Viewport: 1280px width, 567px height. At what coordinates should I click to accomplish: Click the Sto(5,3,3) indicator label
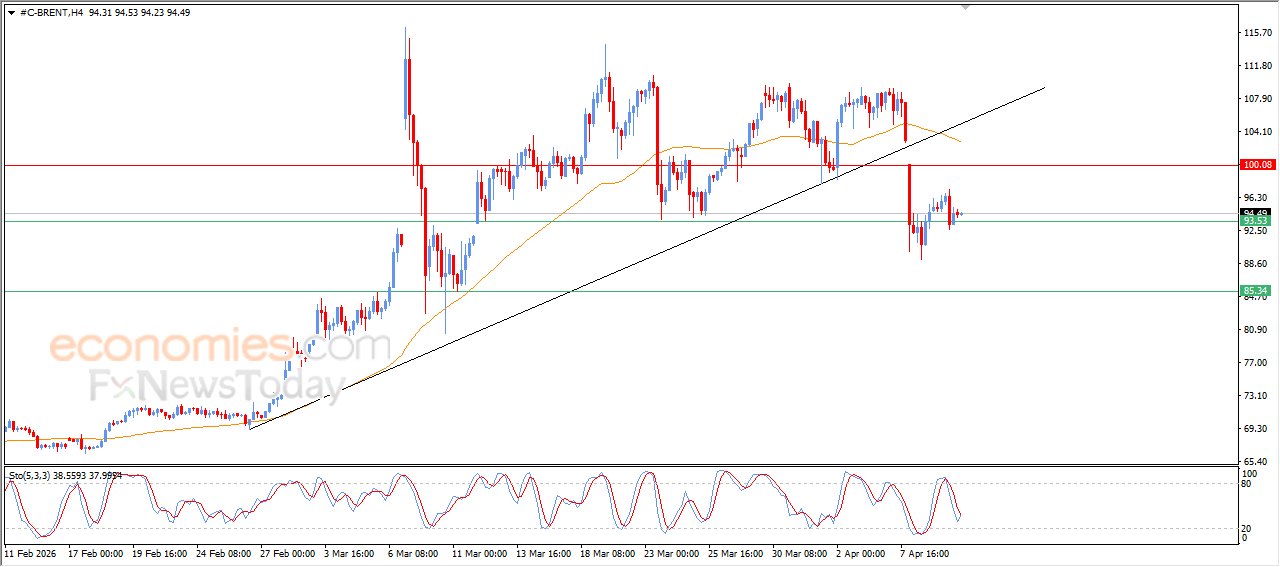(x=65, y=476)
